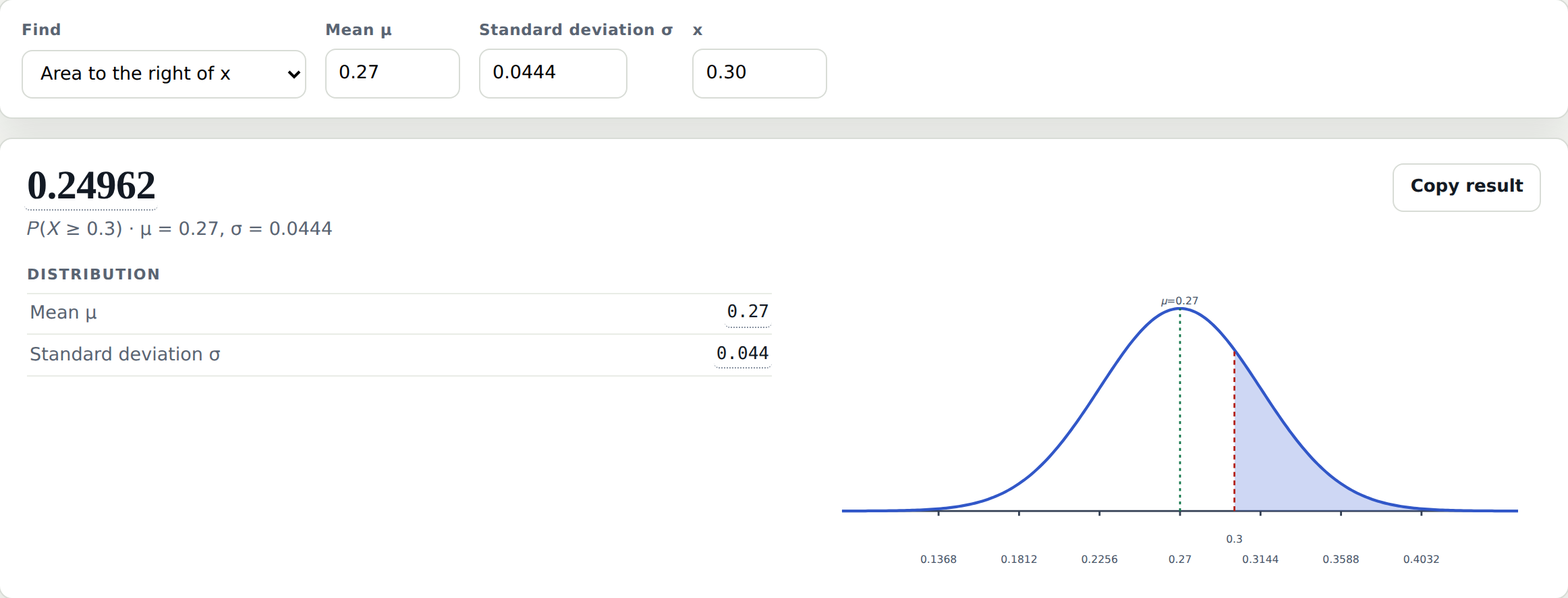Click the axis tick label 0.2256

[1099, 559]
